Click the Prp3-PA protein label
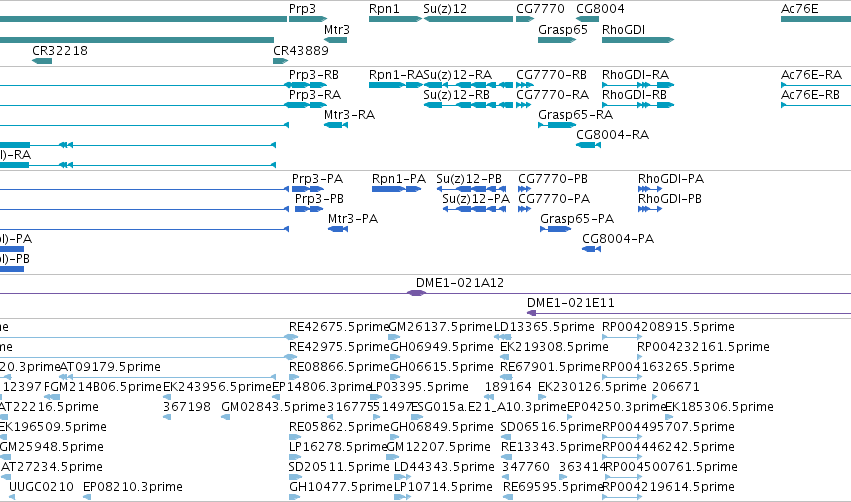The image size is (851, 502). click(x=317, y=179)
